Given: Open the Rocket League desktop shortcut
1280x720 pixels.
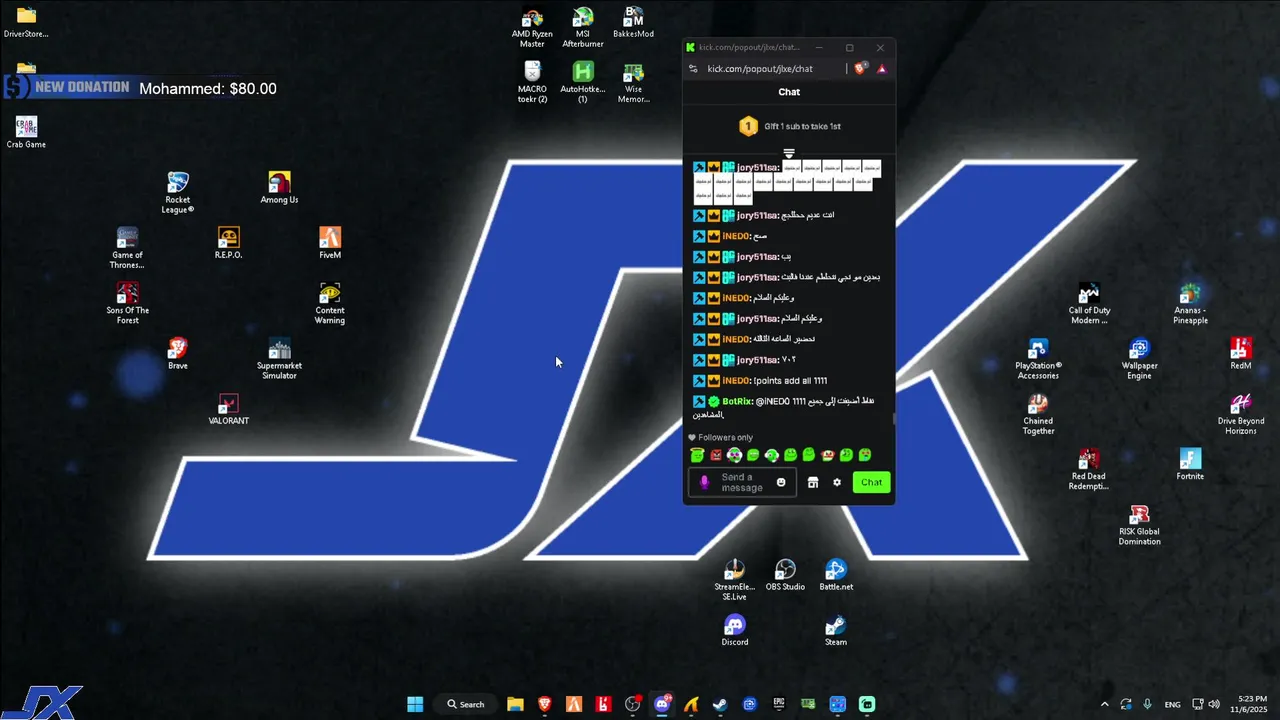Looking at the screenshot, I should pyautogui.click(x=178, y=192).
